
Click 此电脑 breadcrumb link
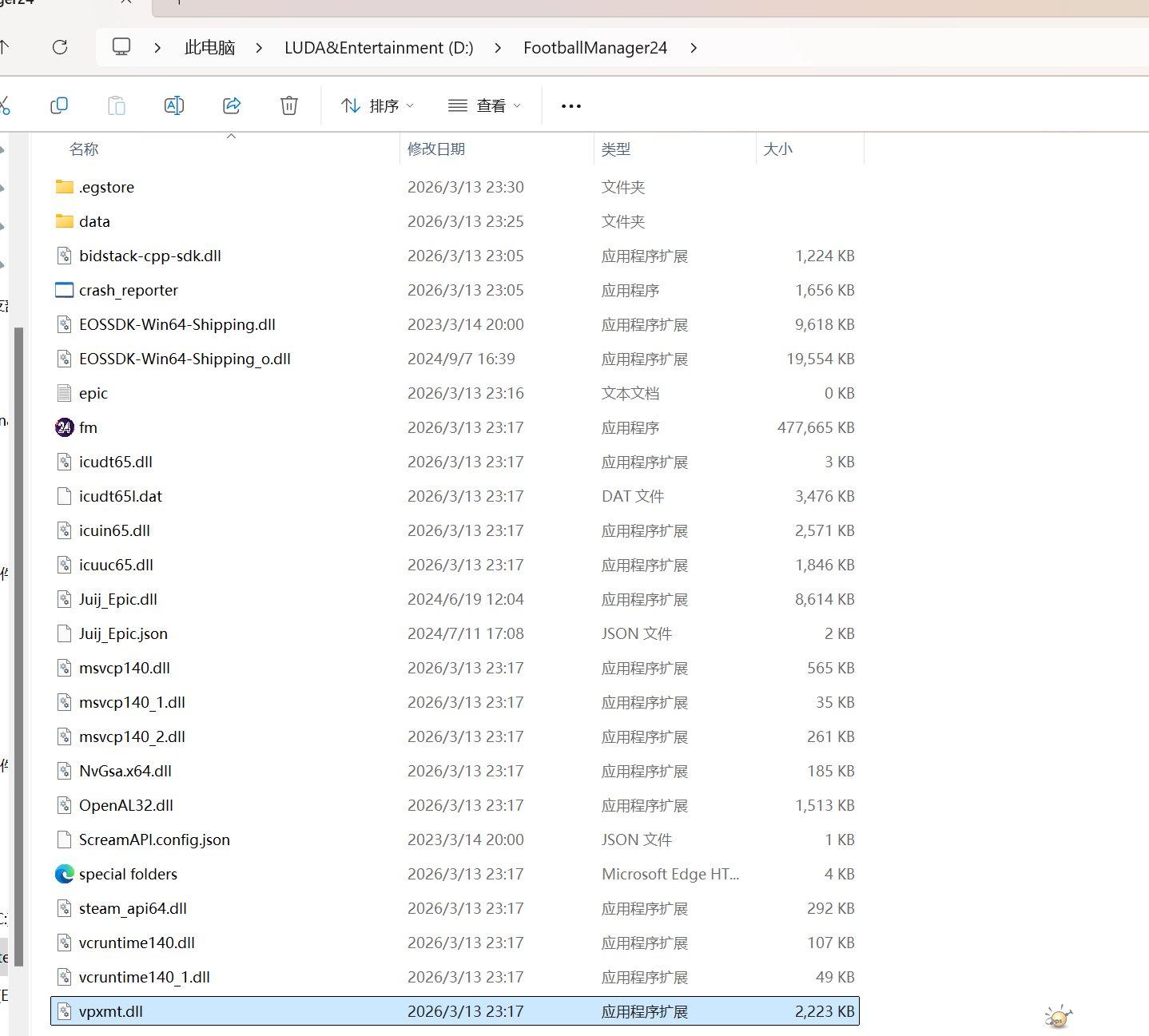tap(209, 48)
